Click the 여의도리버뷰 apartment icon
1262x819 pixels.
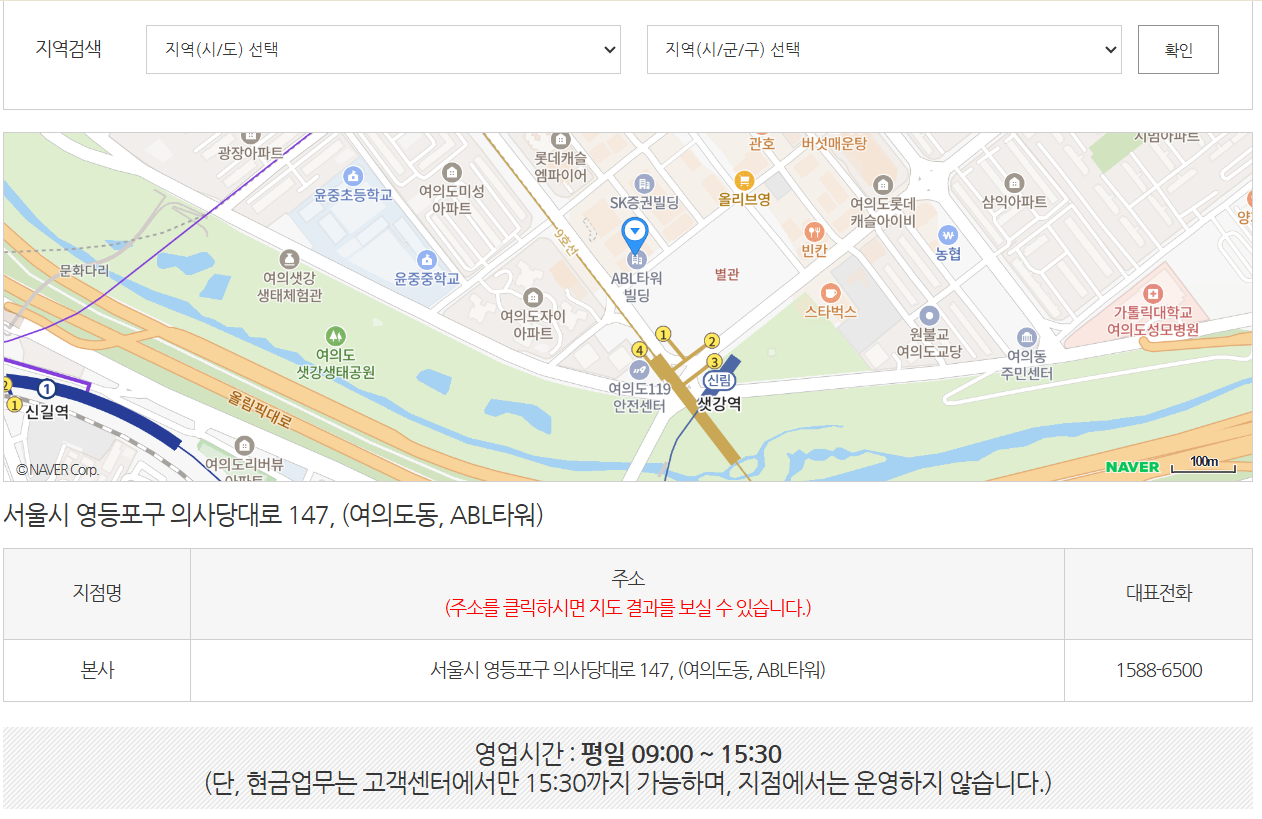click(244, 446)
